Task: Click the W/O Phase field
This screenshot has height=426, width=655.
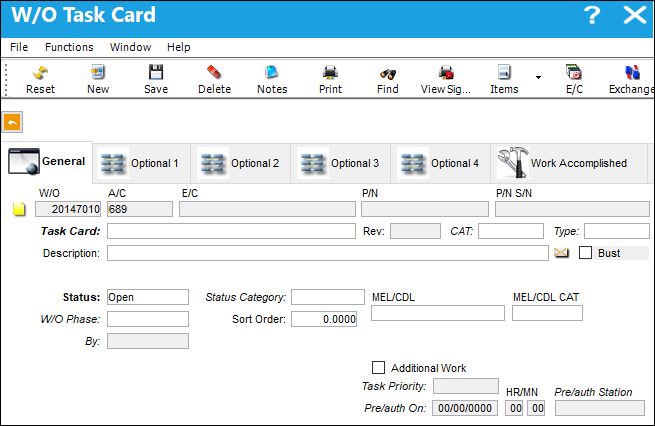Action: [x=148, y=319]
